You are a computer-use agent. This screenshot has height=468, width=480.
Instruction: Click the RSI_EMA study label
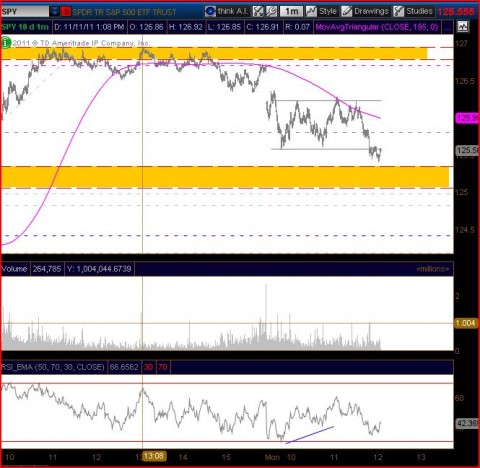(53, 367)
